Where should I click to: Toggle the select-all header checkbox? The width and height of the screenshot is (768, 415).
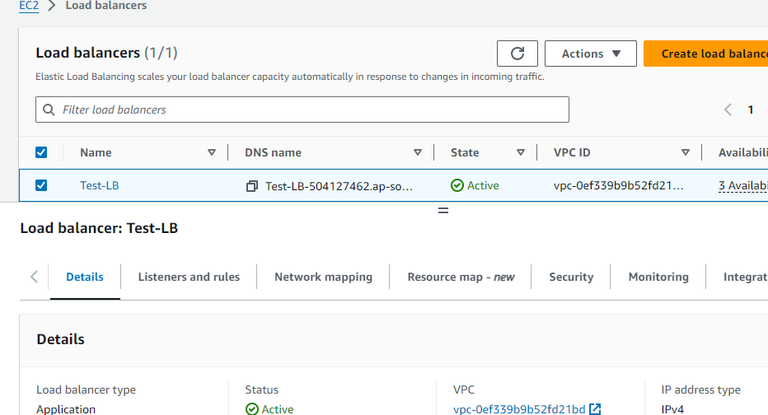41,153
